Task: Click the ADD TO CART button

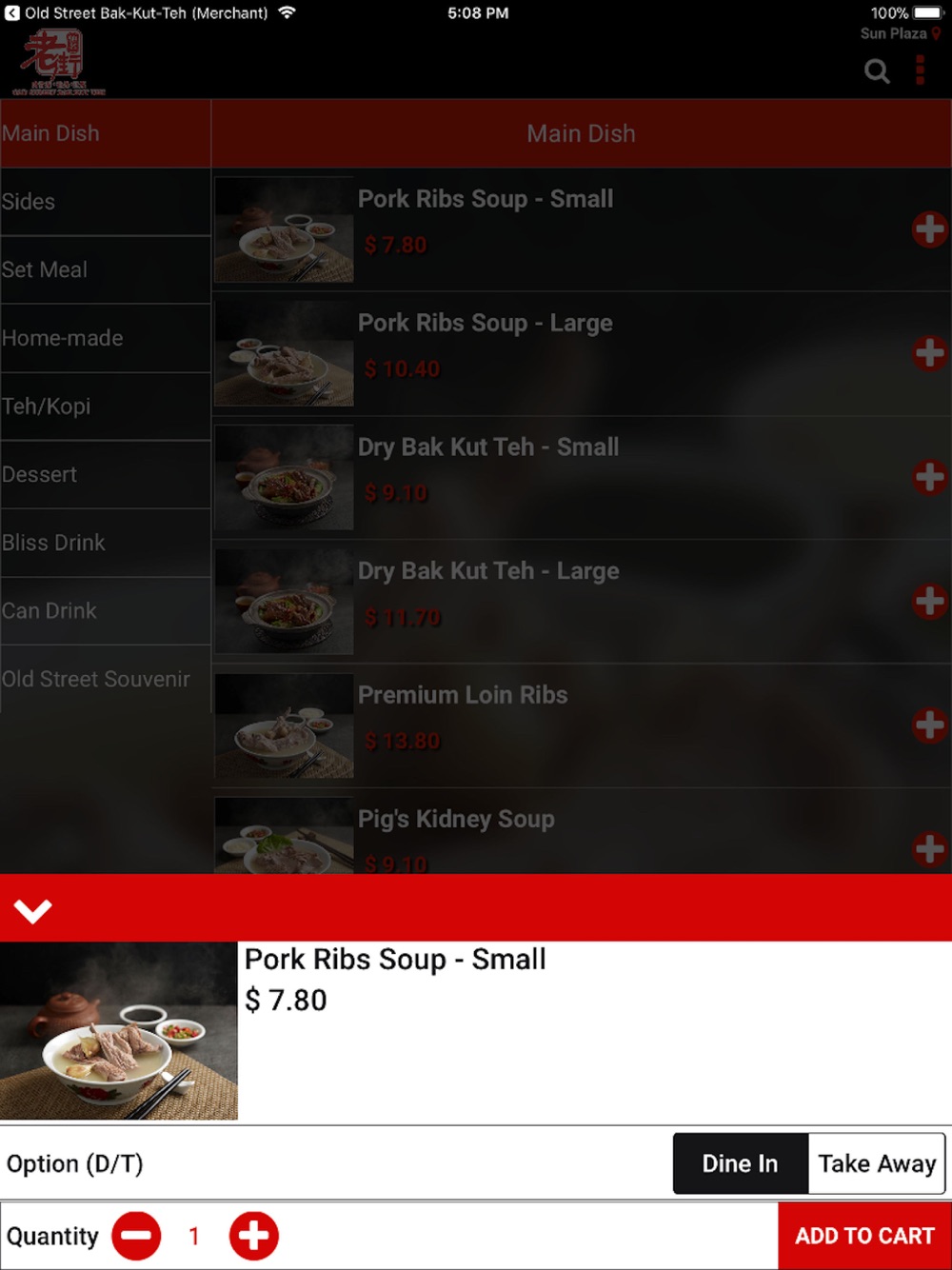Action: click(x=864, y=1236)
